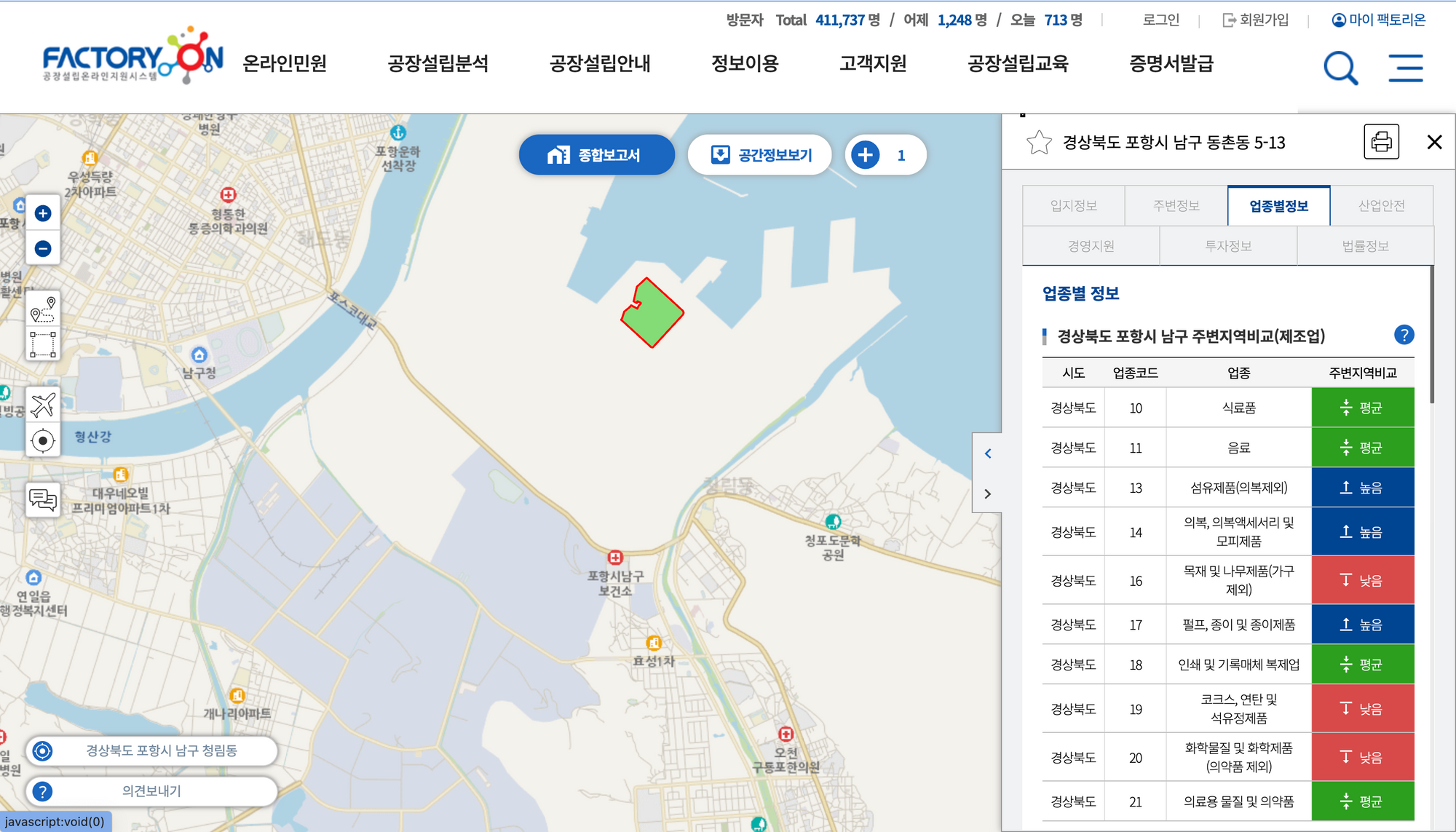1456x832 pixels.
Task: Click the help question mark beside 주변지역비교
Action: (1404, 336)
